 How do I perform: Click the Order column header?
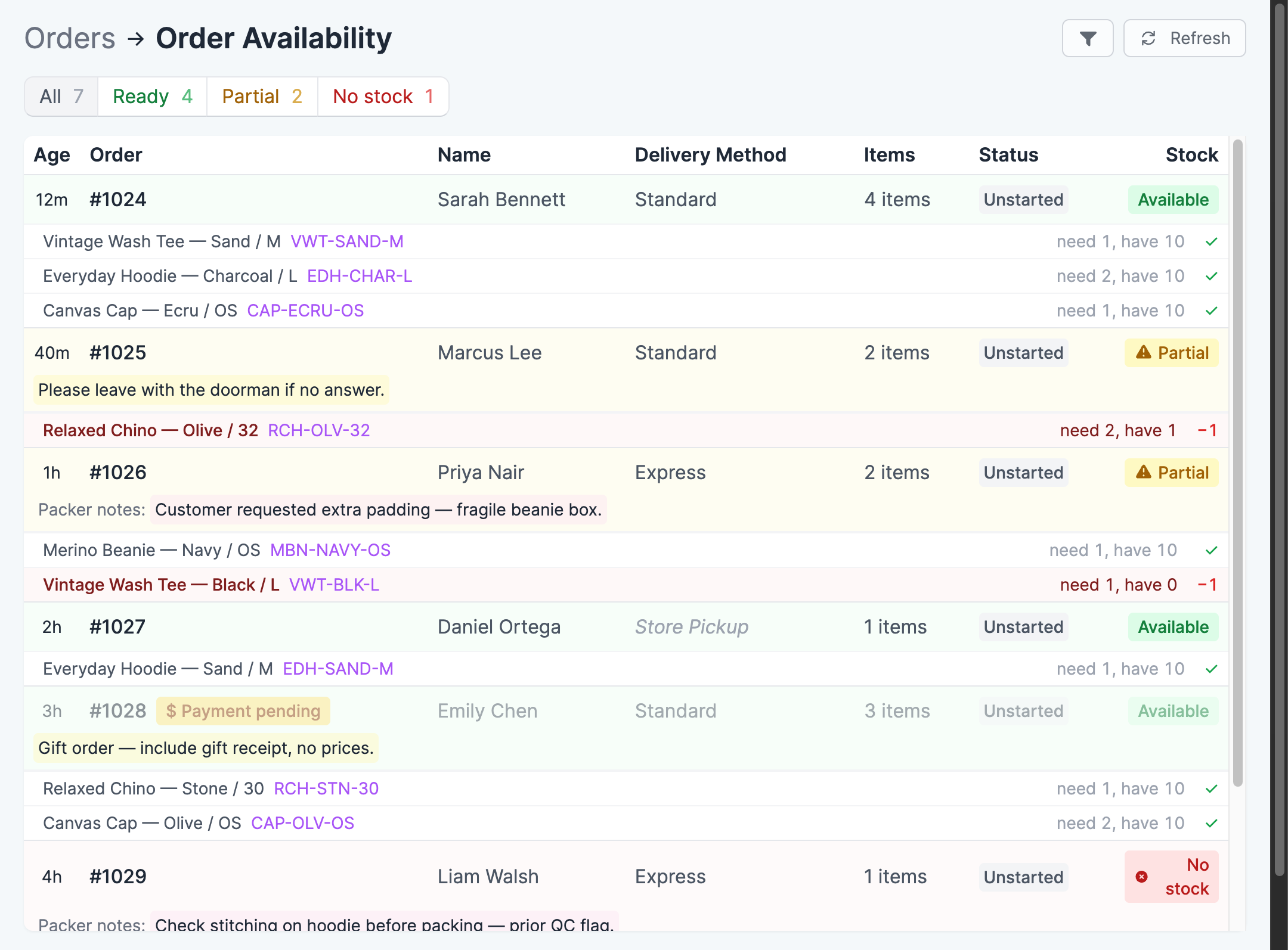(x=116, y=155)
